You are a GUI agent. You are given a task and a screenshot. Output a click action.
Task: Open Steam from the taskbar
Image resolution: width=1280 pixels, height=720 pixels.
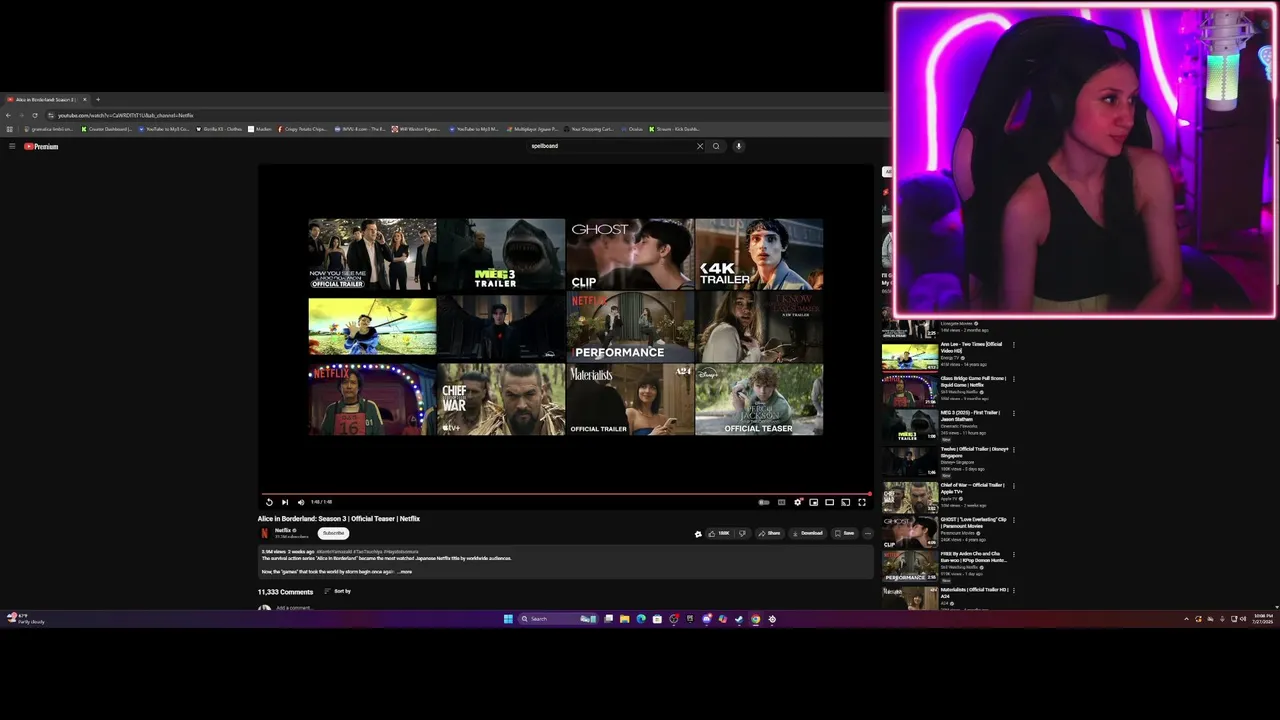tap(739, 619)
